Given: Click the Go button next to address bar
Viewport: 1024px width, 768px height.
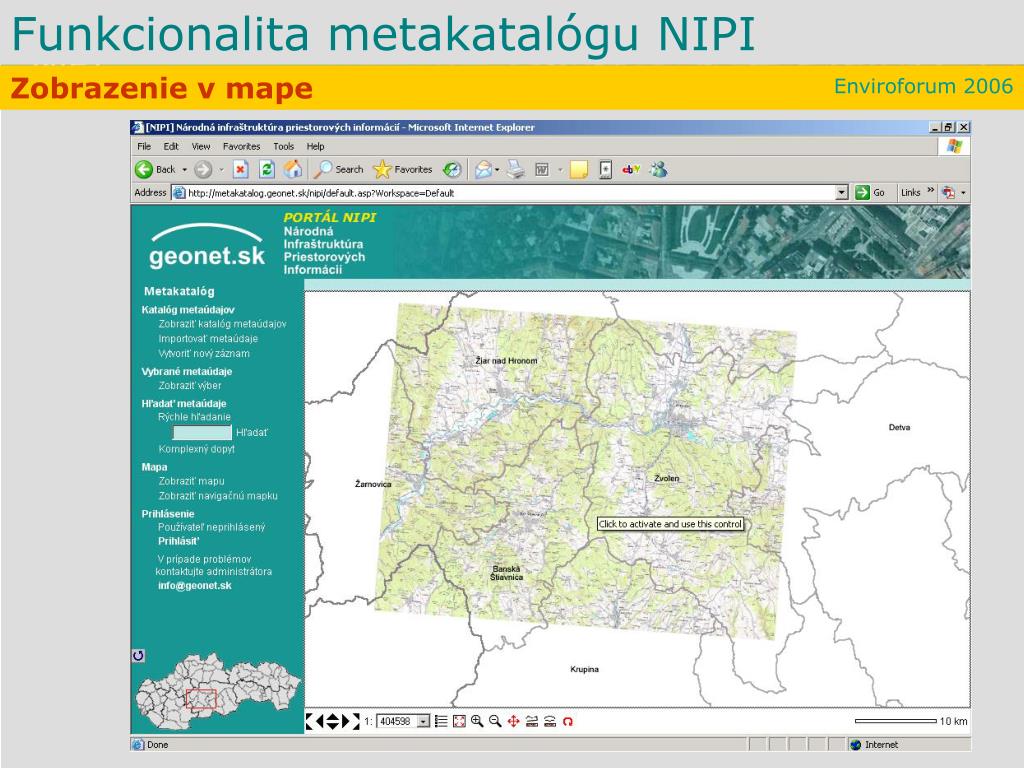Looking at the screenshot, I should (x=870, y=193).
